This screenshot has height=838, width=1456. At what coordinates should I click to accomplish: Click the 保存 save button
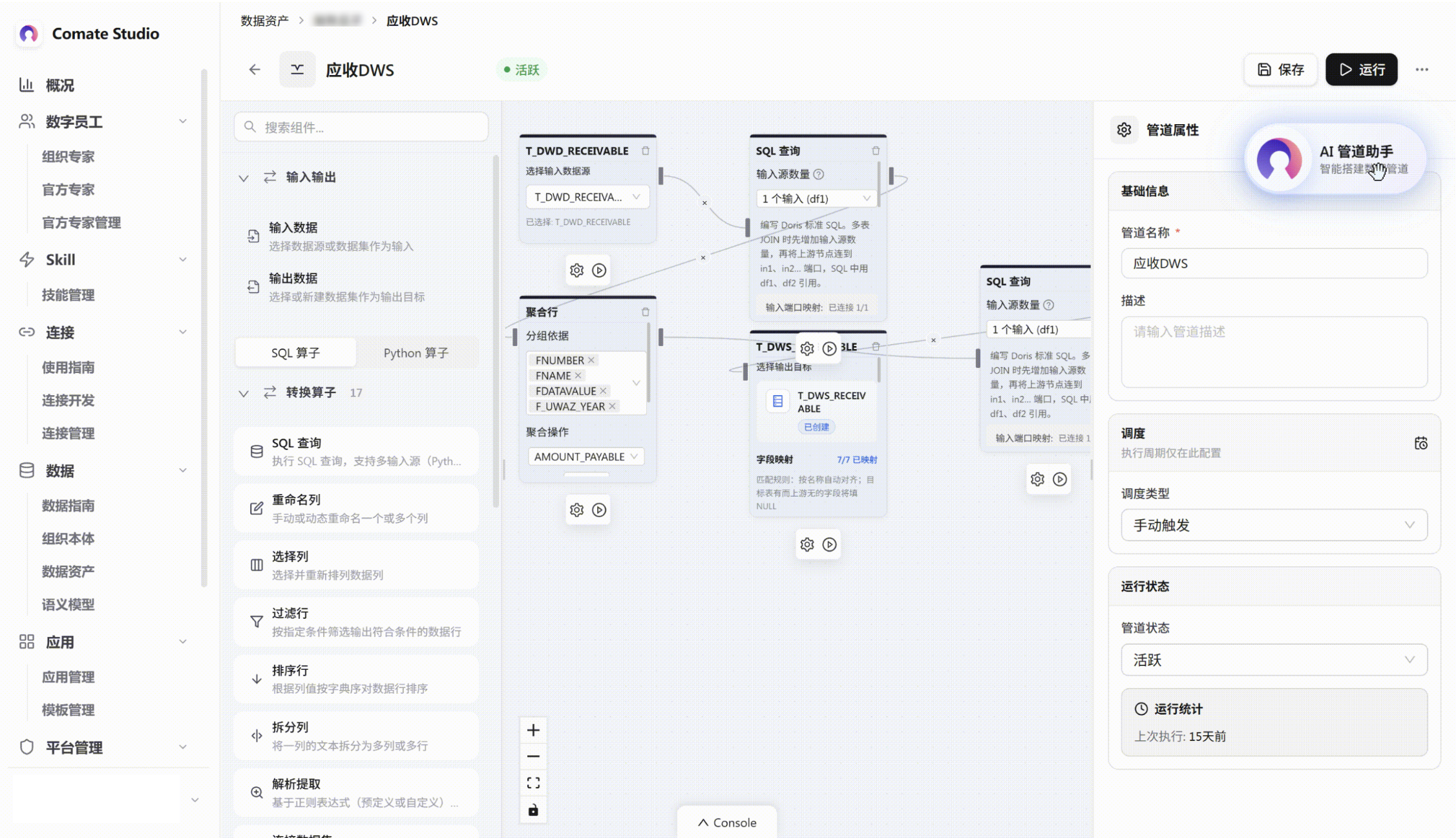click(1280, 69)
